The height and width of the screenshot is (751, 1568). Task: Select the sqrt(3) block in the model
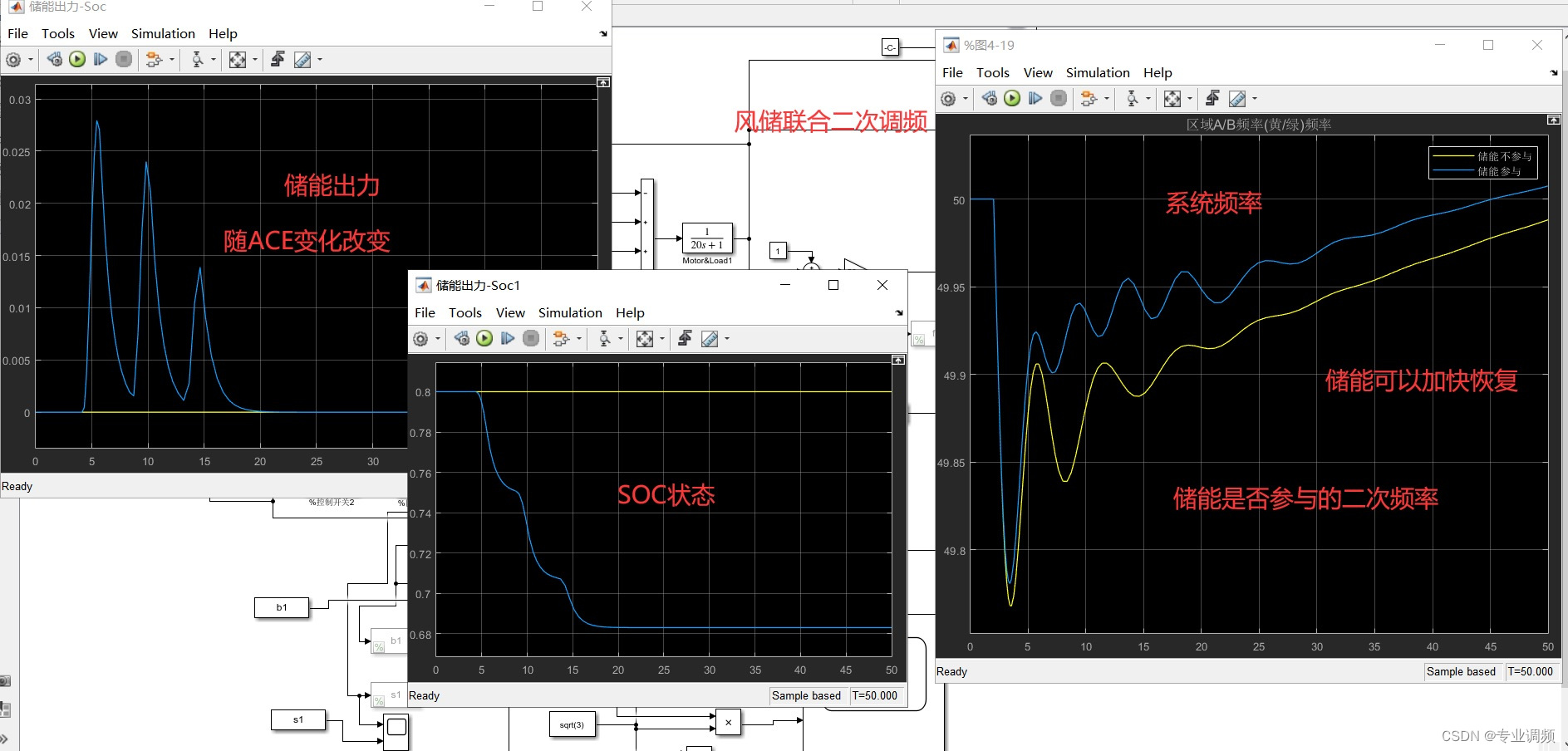tap(572, 724)
